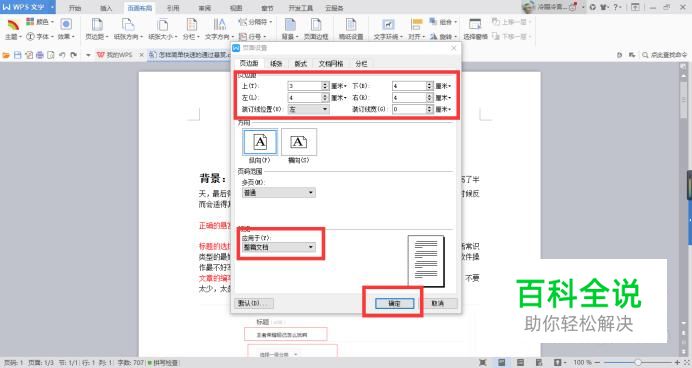Click the bottom margin (下) input field
Image resolution: width=692 pixels, height=368 pixels.
(x=409, y=86)
